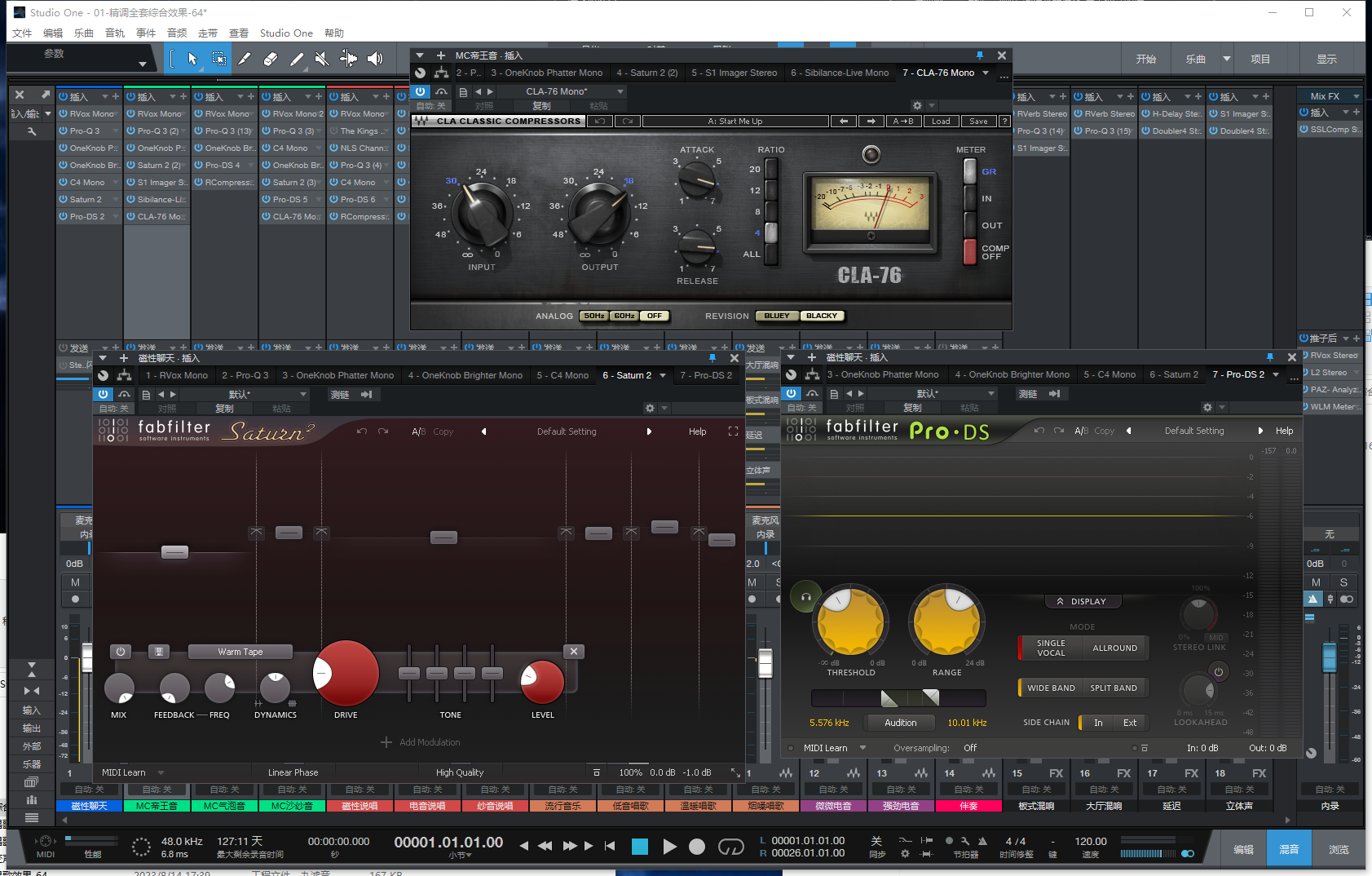Select the Mute tool in the toolbar
The height and width of the screenshot is (876, 1372).
click(322, 59)
